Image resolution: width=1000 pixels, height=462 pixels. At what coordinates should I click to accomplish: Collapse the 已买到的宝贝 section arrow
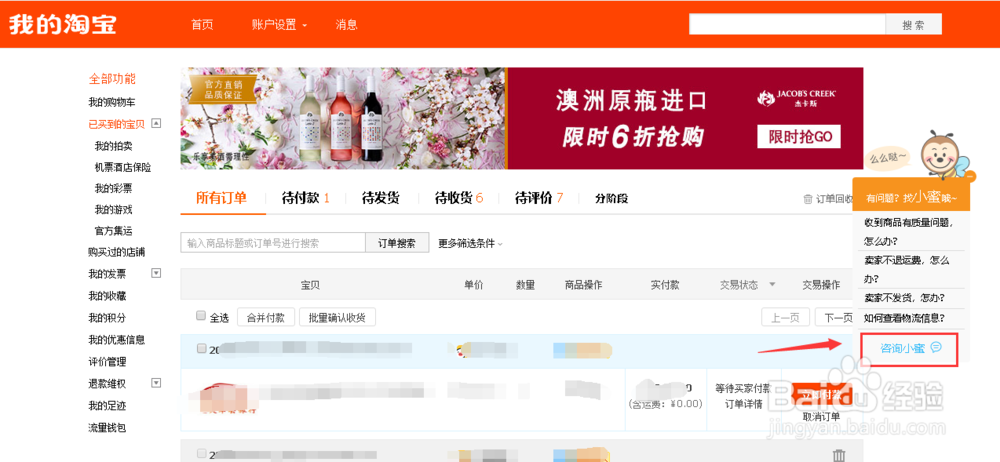(156, 124)
